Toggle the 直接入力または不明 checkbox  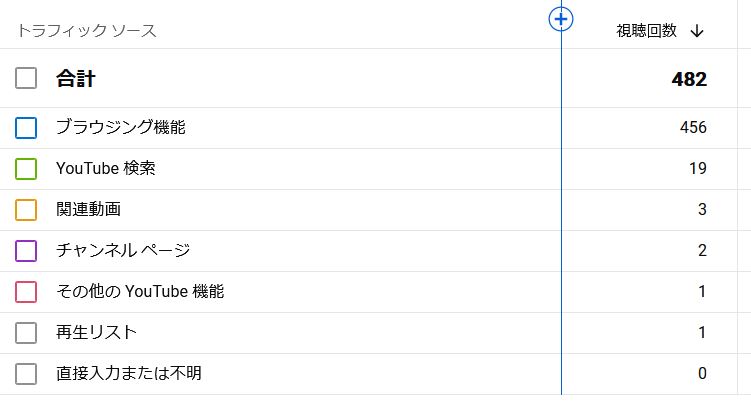[27, 374]
